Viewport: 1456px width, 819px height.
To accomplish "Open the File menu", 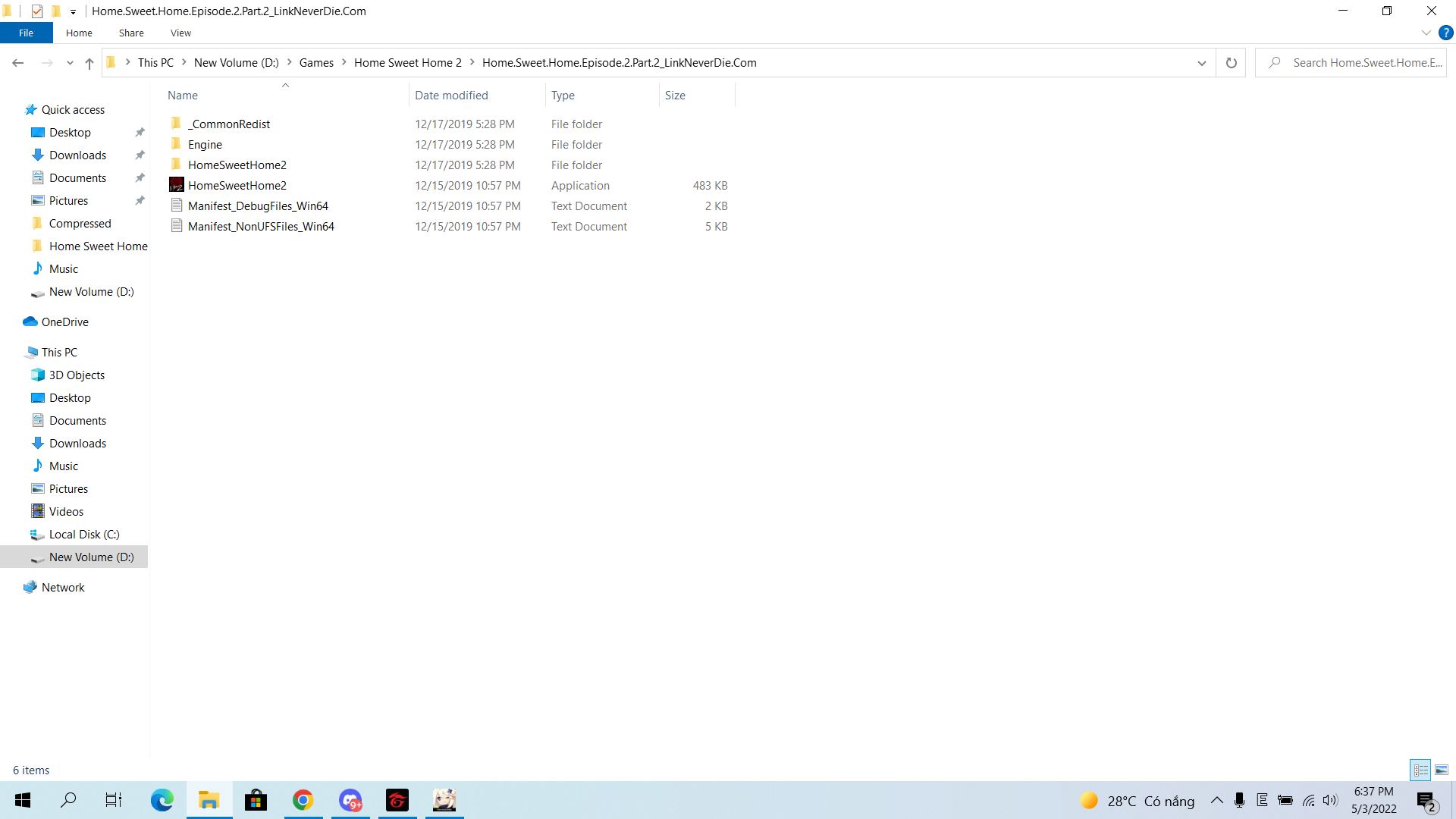I will [26, 33].
